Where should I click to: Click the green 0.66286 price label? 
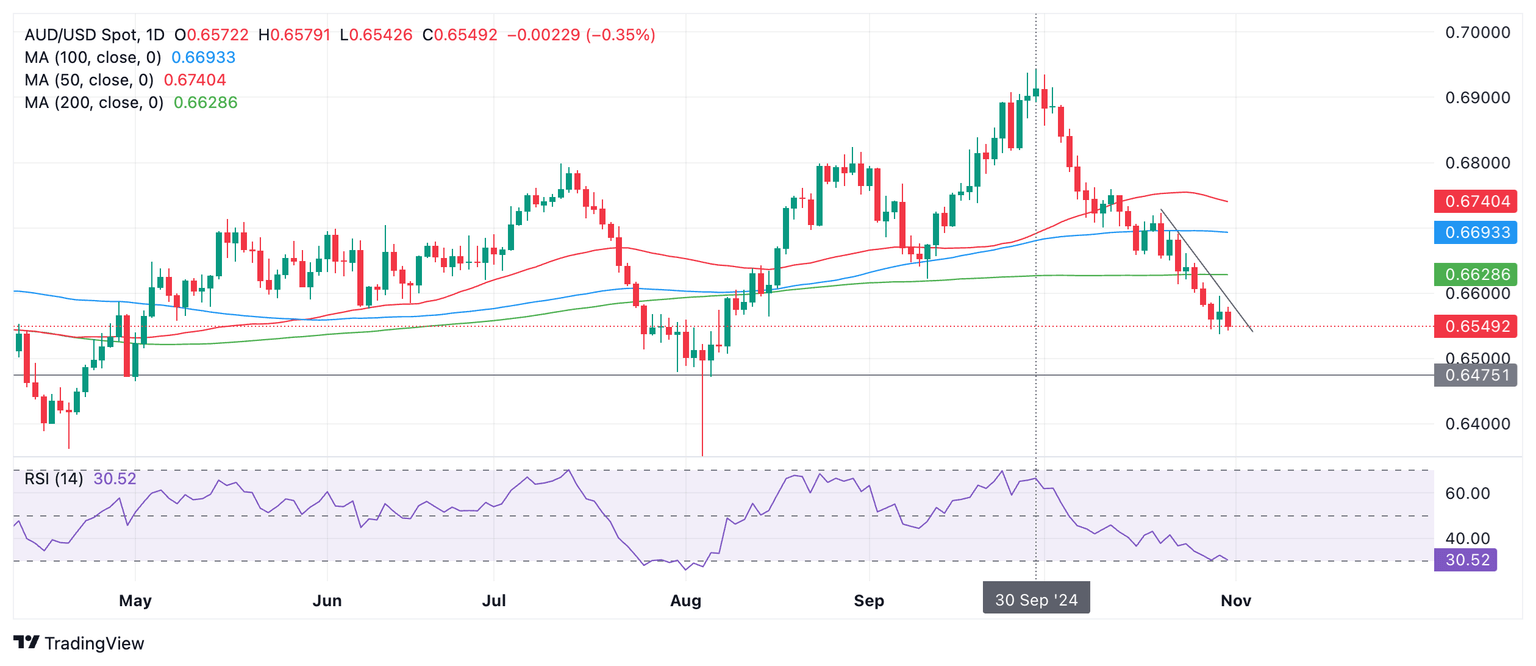(1475, 273)
